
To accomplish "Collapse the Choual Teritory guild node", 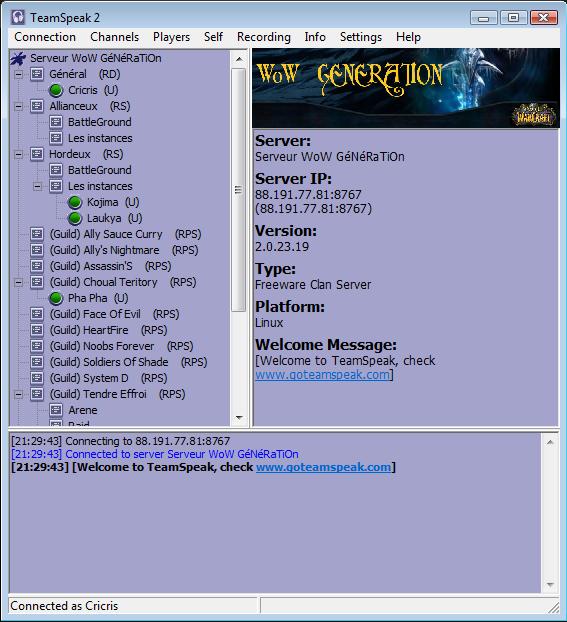I will point(18,282).
